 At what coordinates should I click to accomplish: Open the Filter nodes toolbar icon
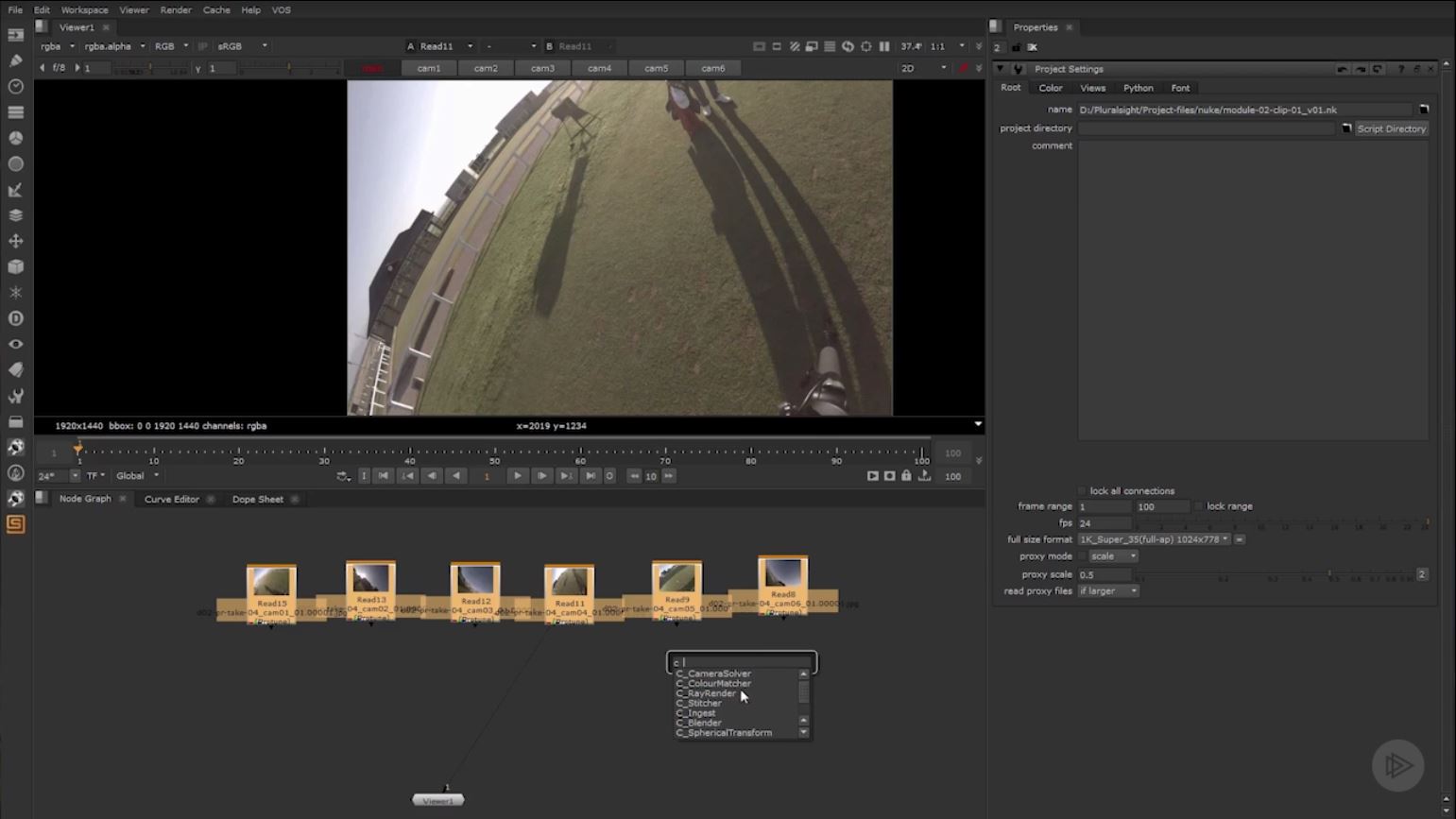pos(15,163)
